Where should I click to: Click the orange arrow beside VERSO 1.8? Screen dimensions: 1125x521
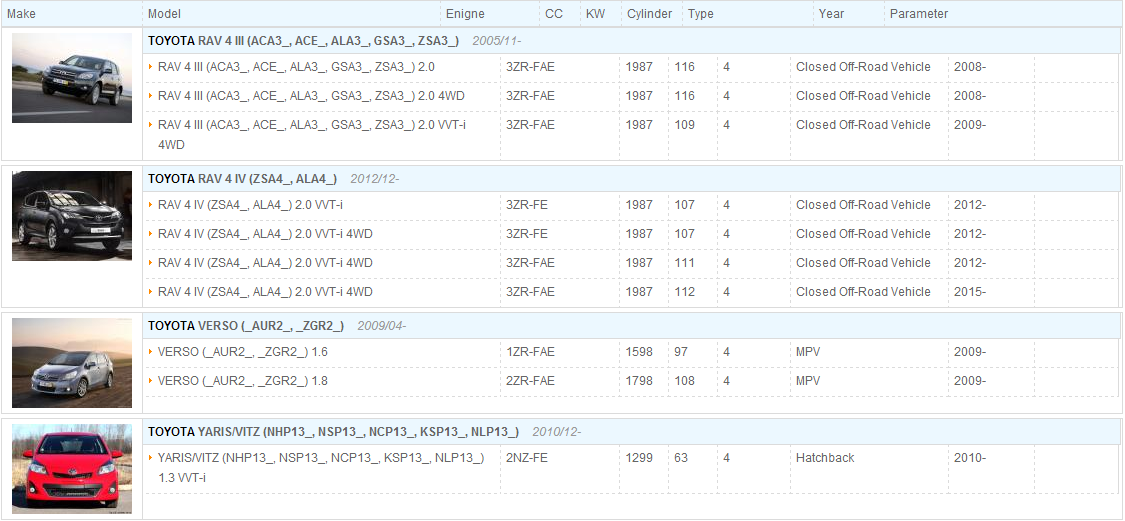[151, 380]
